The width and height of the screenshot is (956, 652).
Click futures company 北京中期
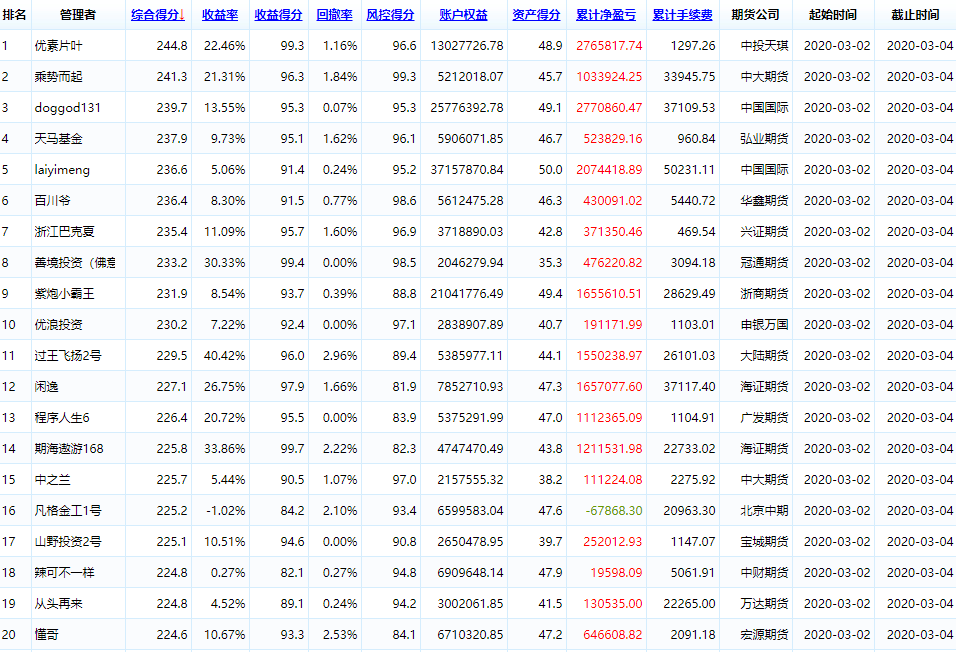tap(765, 510)
